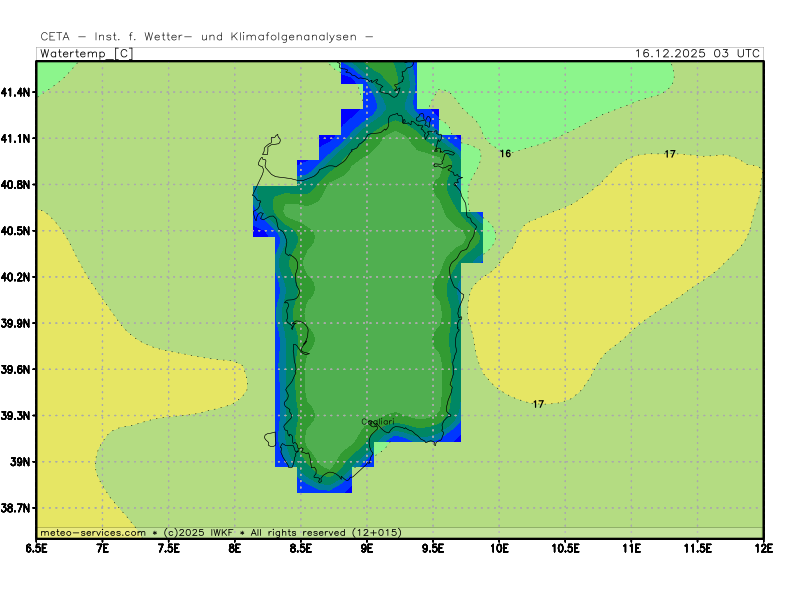Click the 39.6N latitude axis label
Viewport: 800px width, 600px height.
(17, 370)
